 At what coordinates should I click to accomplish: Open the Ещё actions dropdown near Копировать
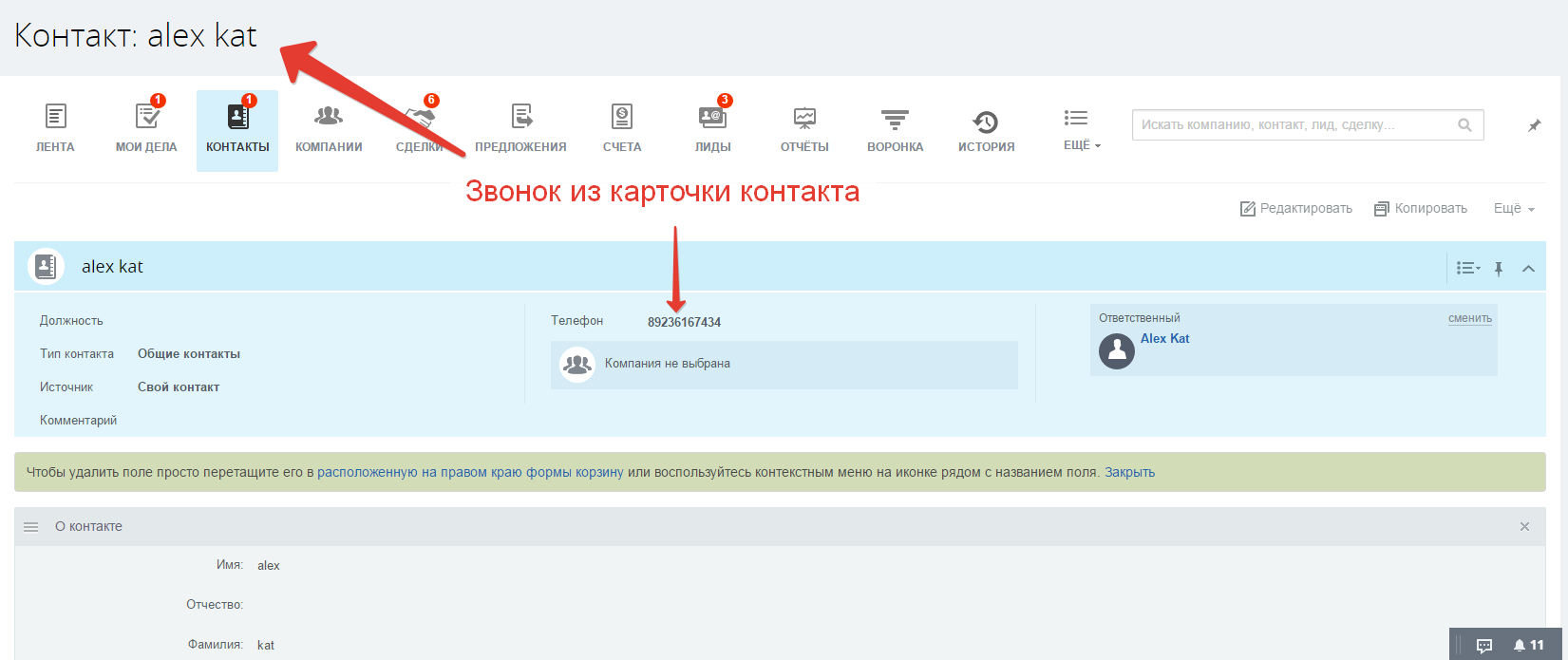(1514, 209)
